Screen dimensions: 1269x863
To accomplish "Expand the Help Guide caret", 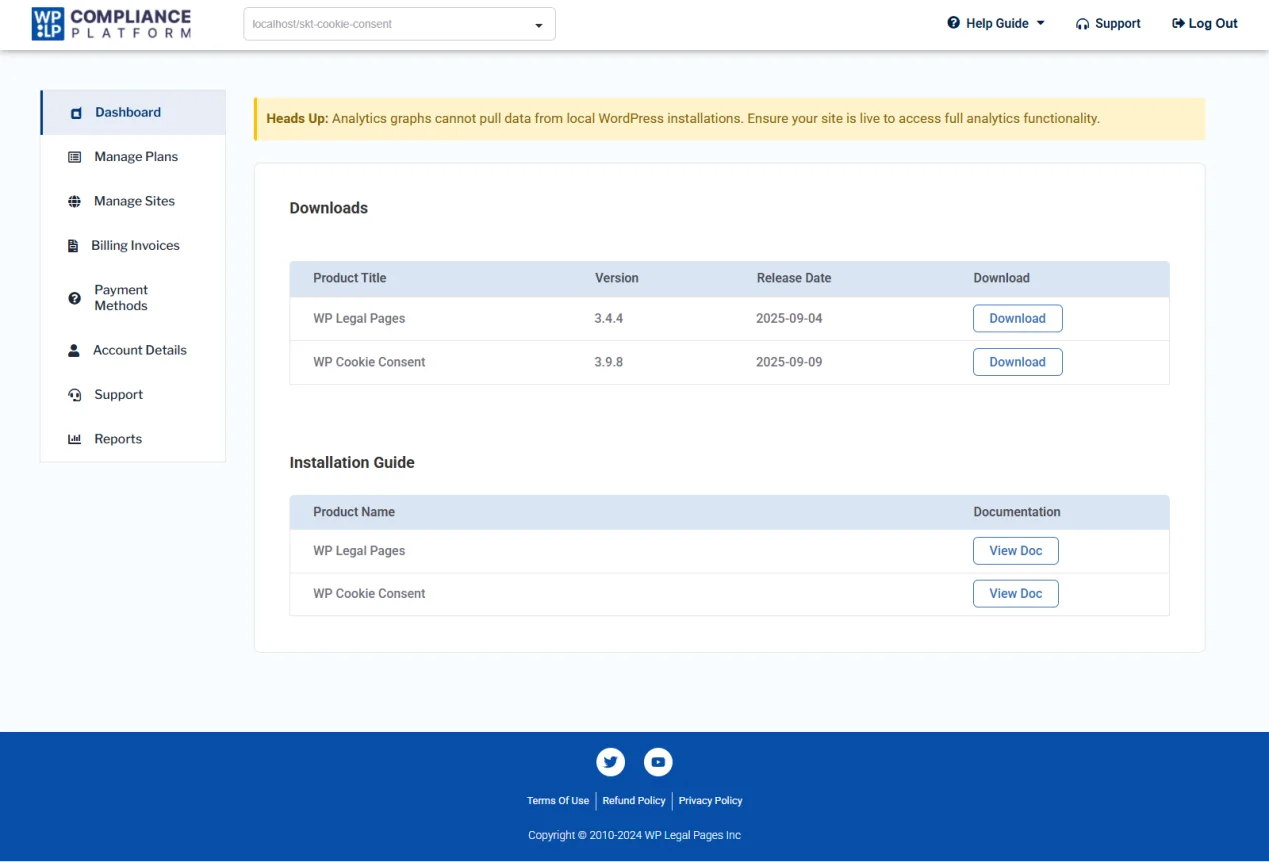I will point(1040,23).
